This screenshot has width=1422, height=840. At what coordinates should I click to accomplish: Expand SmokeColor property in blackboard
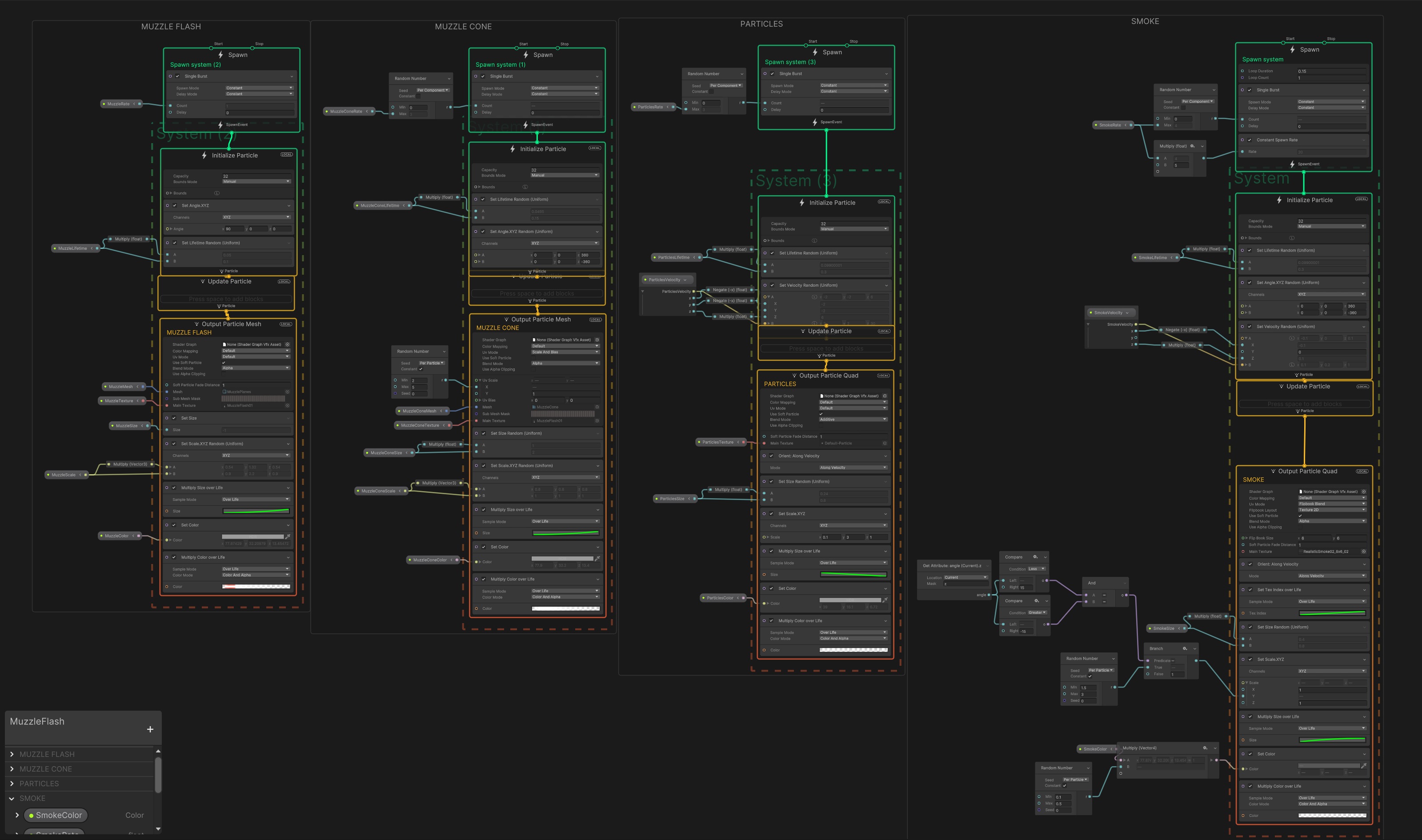17,815
